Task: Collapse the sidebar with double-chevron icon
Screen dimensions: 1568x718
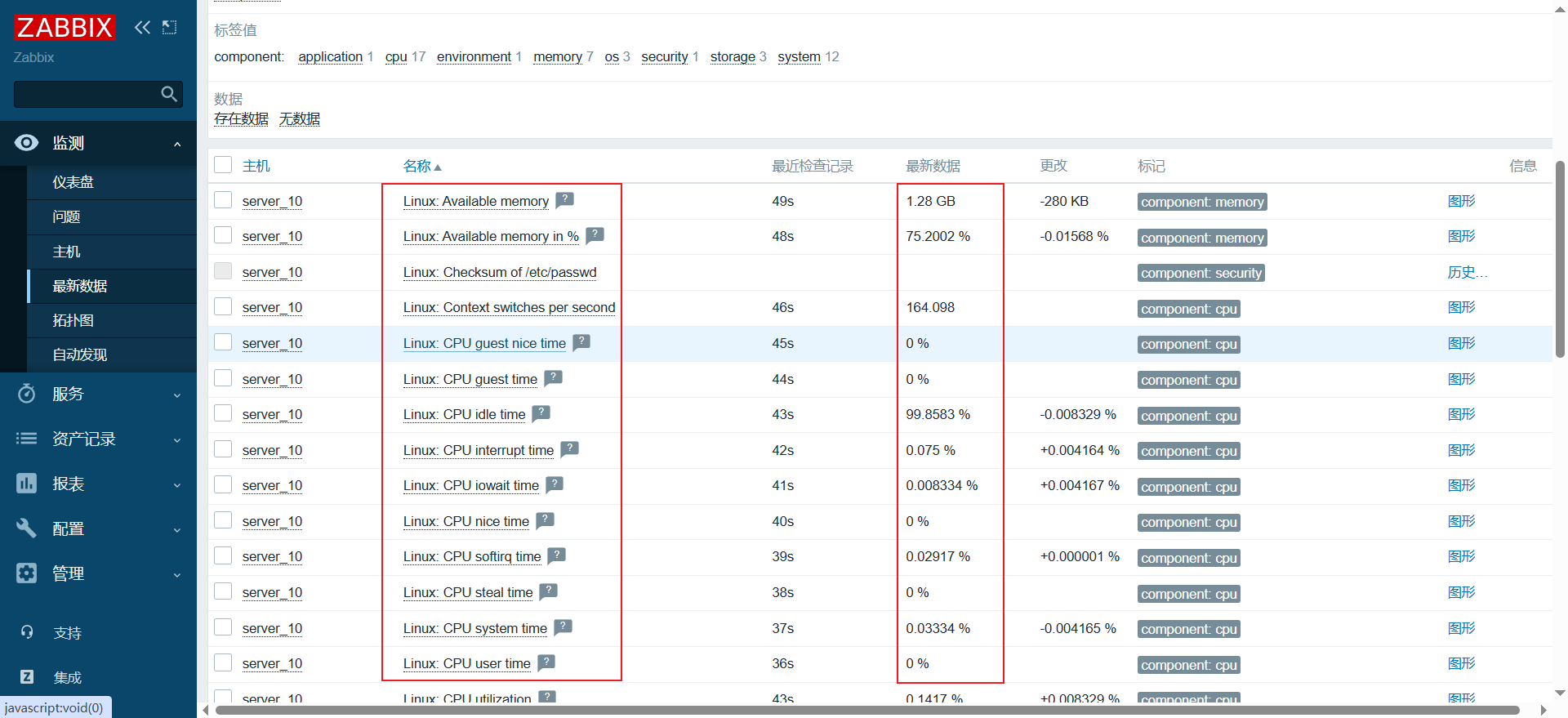Action: pyautogui.click(x=142, y=28)
